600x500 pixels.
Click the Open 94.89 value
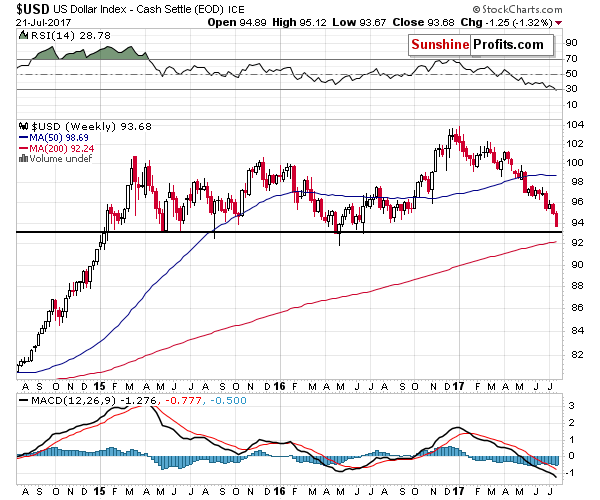tap(237, 23)
